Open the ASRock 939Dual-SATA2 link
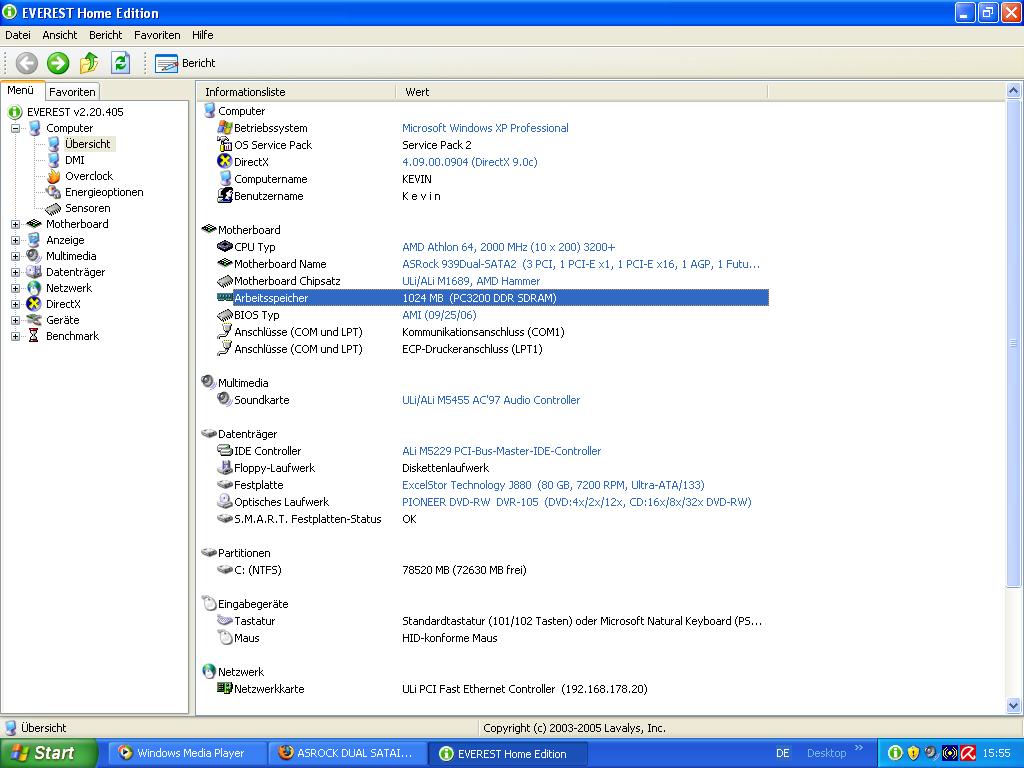 pos(581,264)
